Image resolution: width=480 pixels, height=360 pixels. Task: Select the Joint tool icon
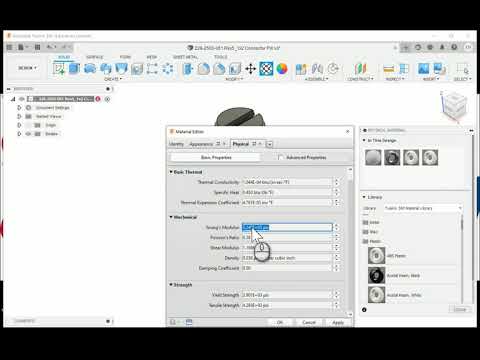pyautogui.click(x=317, y=69)
